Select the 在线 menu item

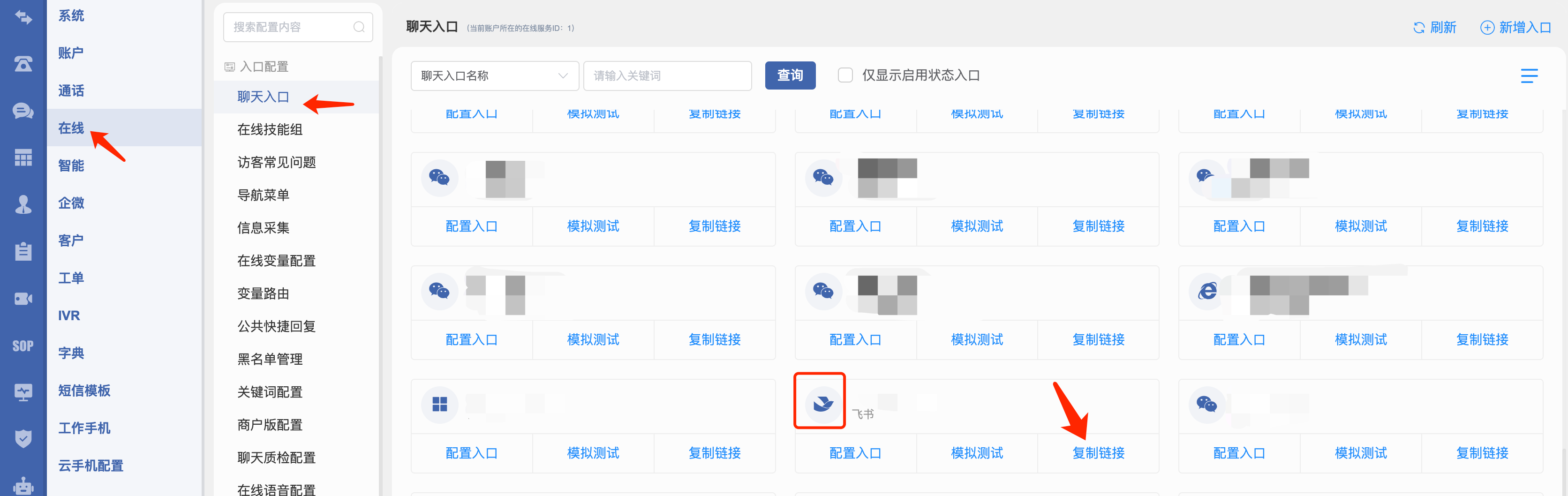(x=124, y=128)
